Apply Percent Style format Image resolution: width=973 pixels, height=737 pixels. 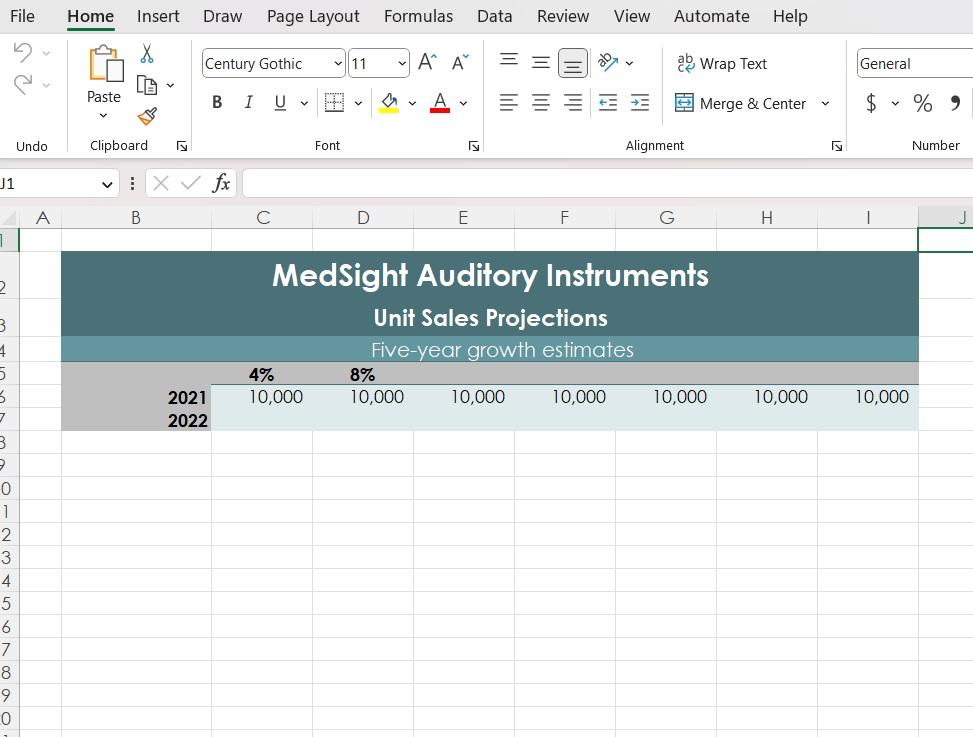(x=922, y=103)
